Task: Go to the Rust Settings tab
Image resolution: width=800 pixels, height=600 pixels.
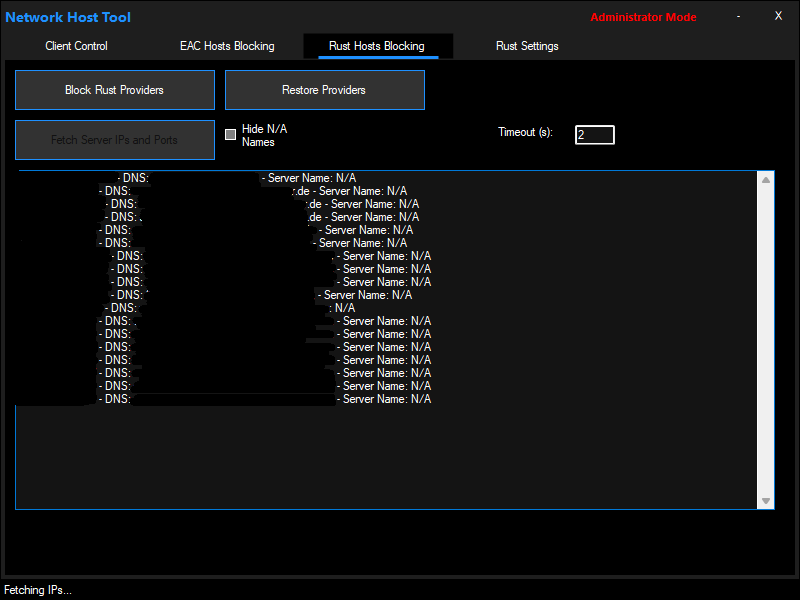Action: (527, 46)
